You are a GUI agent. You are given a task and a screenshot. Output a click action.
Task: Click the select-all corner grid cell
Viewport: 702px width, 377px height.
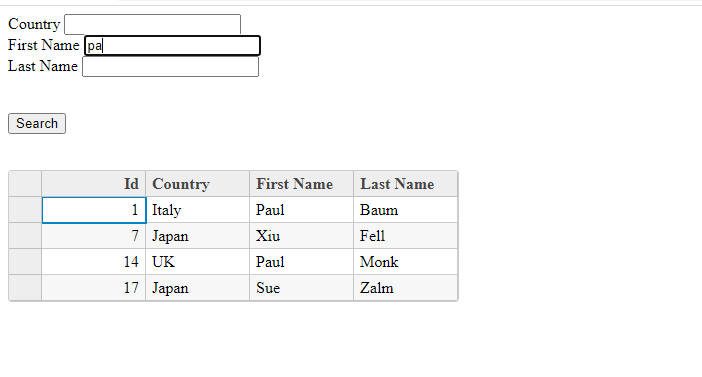point(25,184)
